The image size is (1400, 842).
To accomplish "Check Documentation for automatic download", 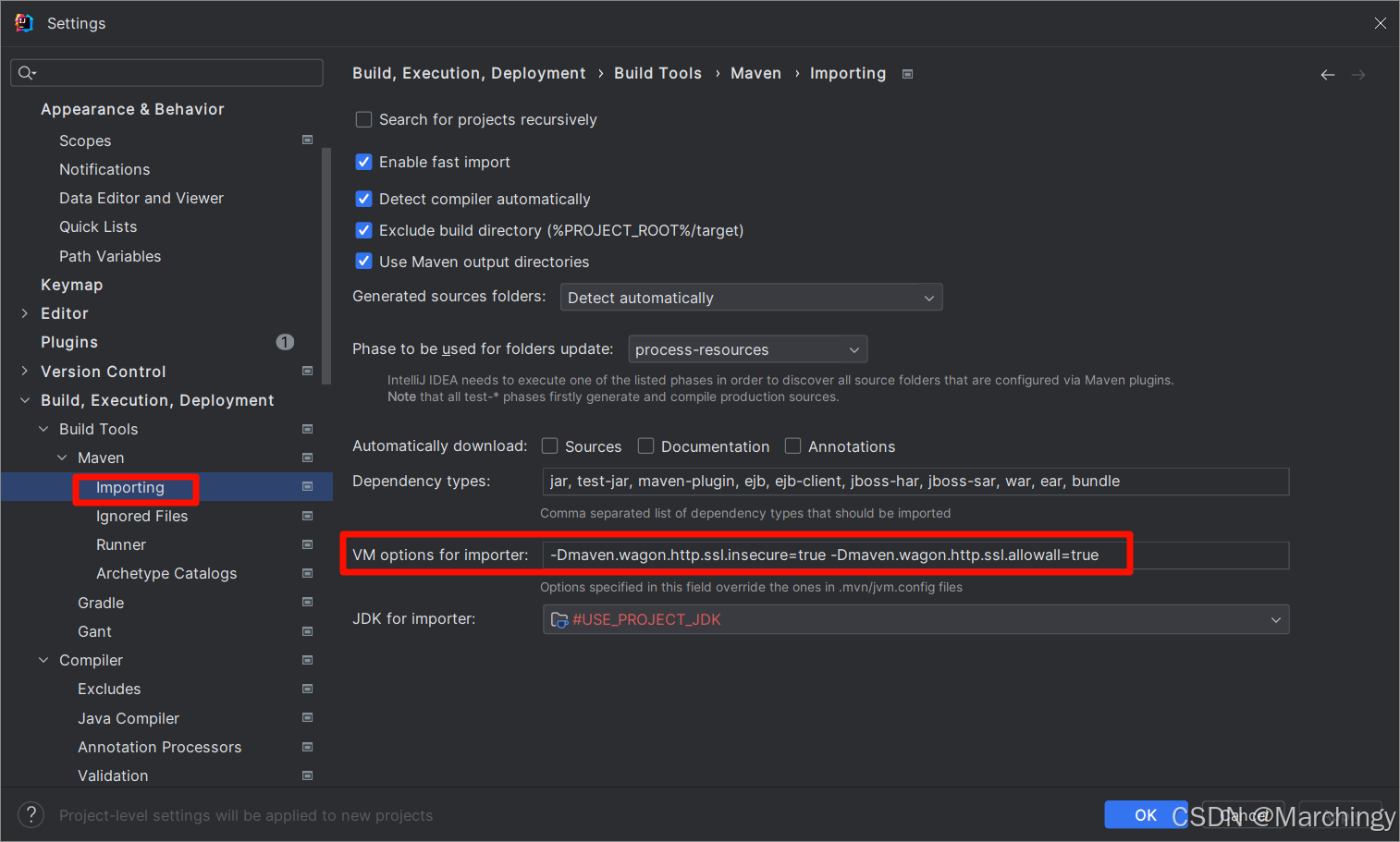I will tap(646, 446).
